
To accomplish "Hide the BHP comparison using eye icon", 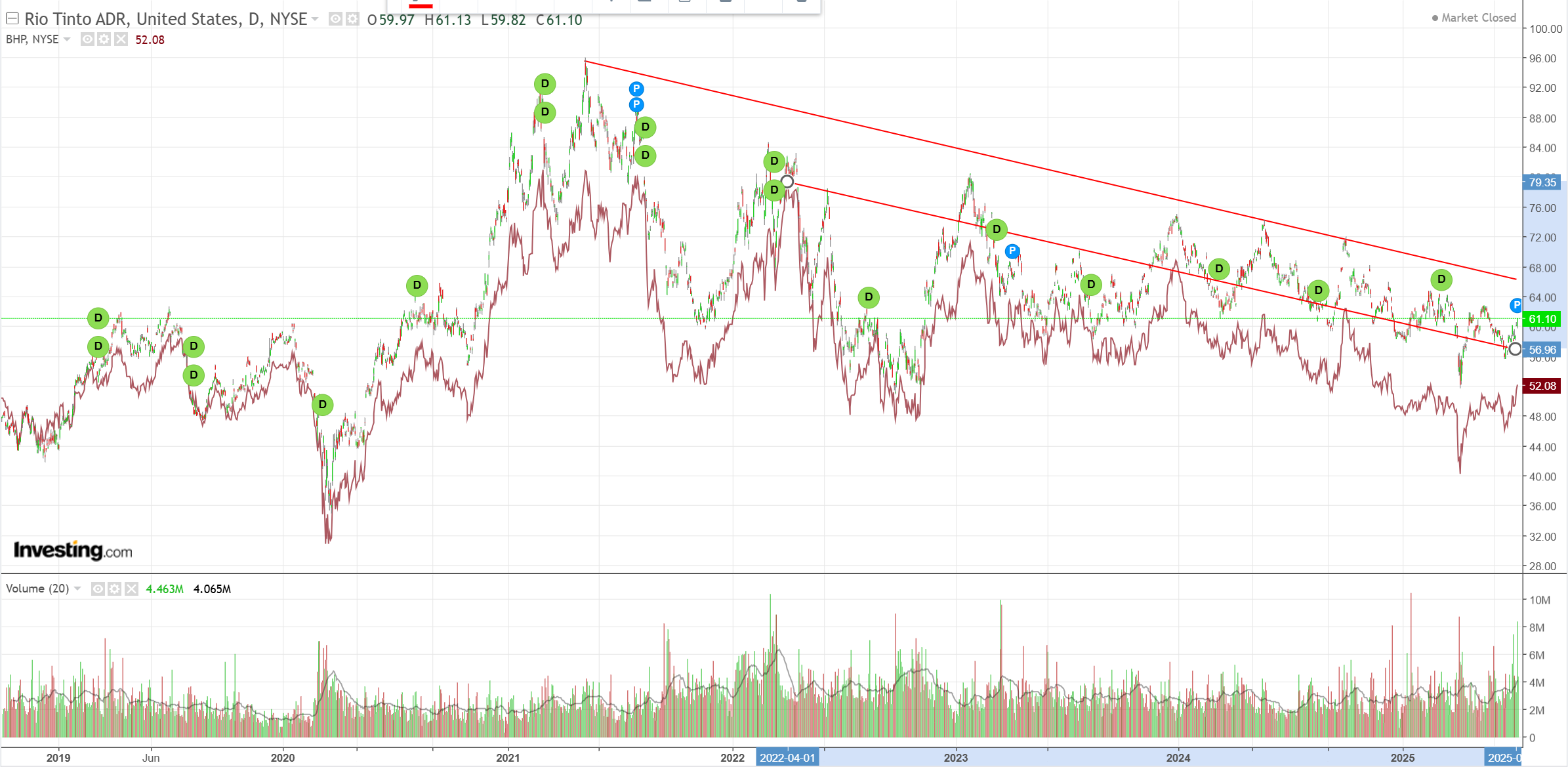I will tap(87, 39).
